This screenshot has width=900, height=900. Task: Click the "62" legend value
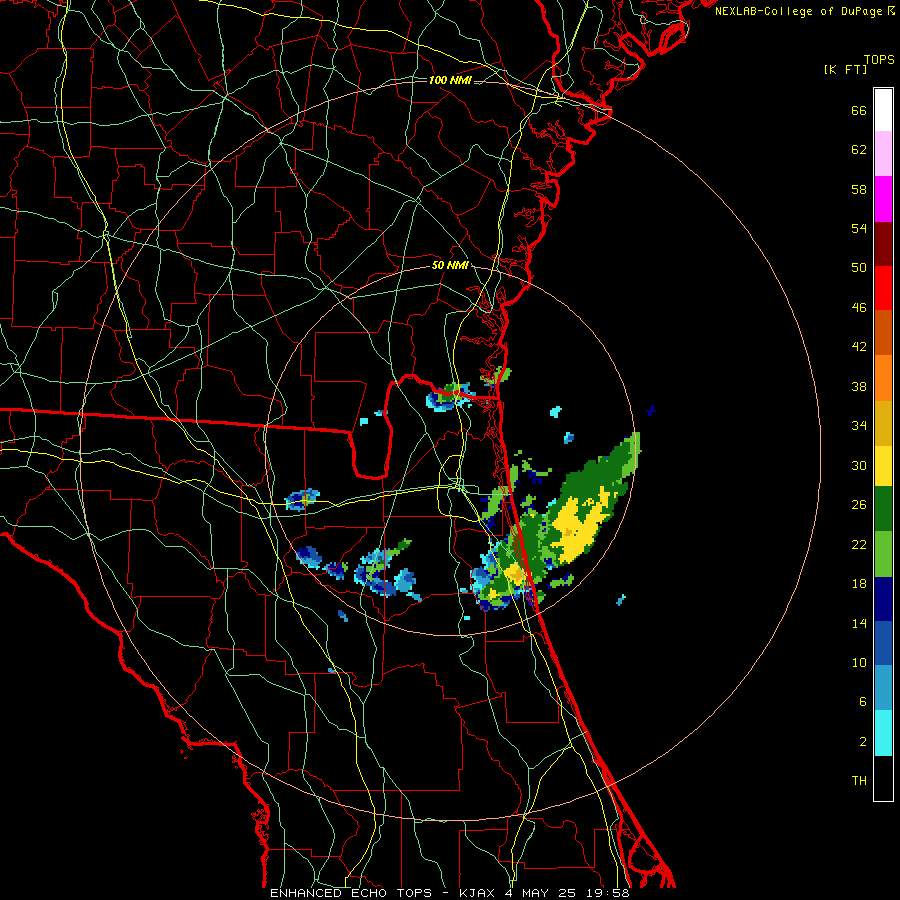(x=859, y=150)
